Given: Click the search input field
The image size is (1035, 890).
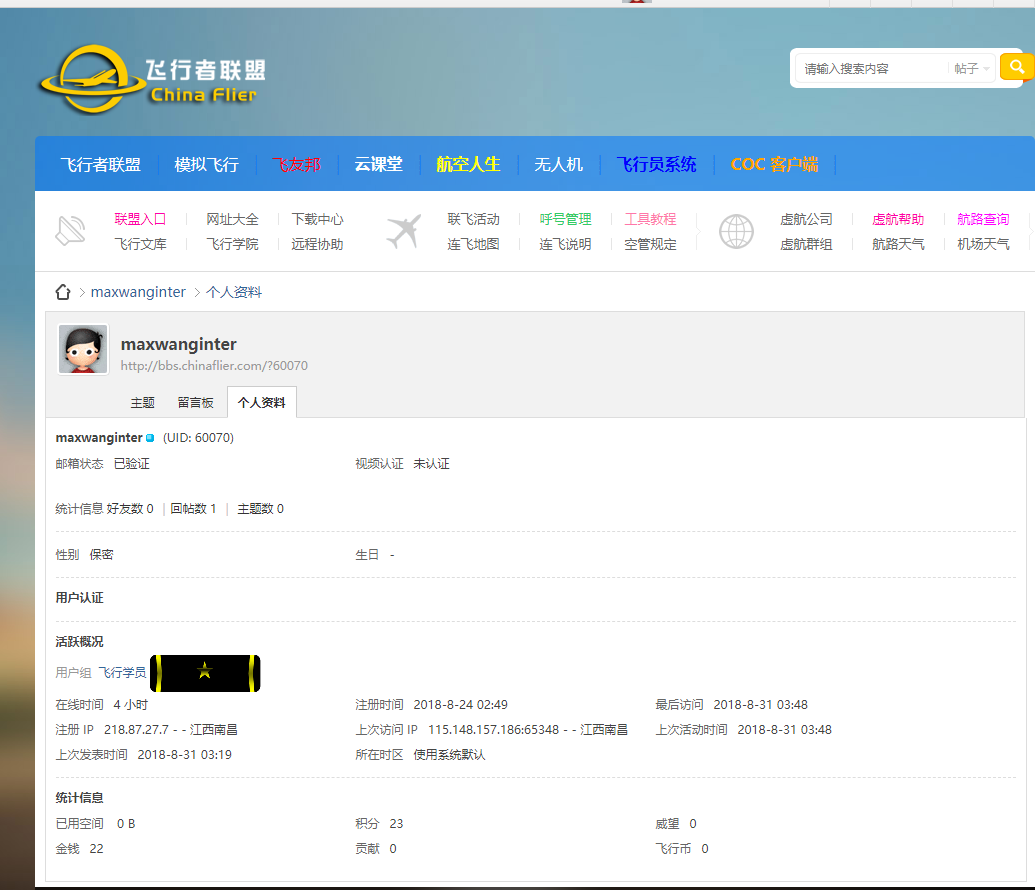Looking at the screenshot, I should pyautogui.click(x=871, y=69).
